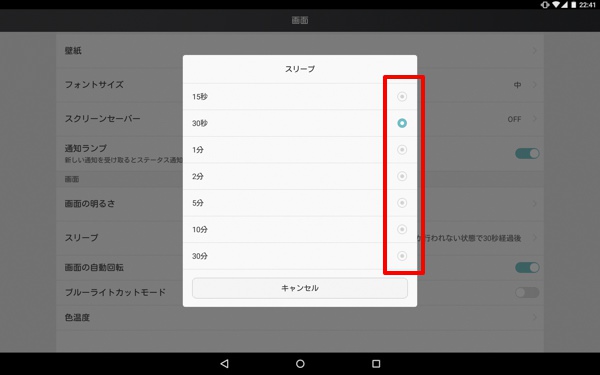The width and height of the screenshot is (600, 375).
Task: Select the 5分 radio button
Action: (402, 202)
